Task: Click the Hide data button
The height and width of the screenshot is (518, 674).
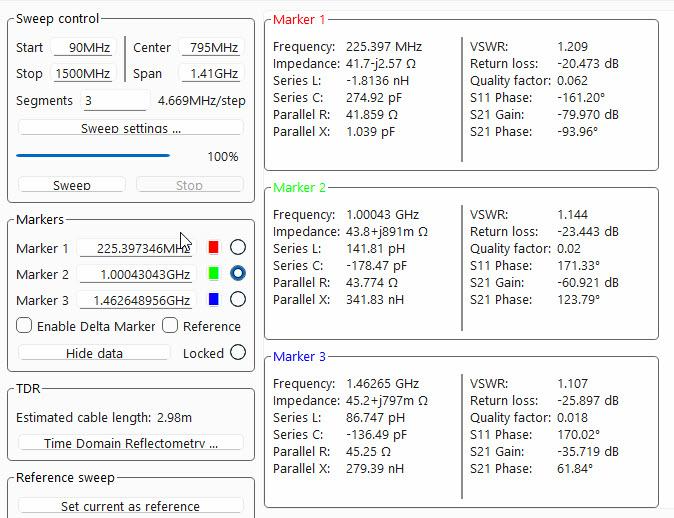Action: tap(94, 353)
